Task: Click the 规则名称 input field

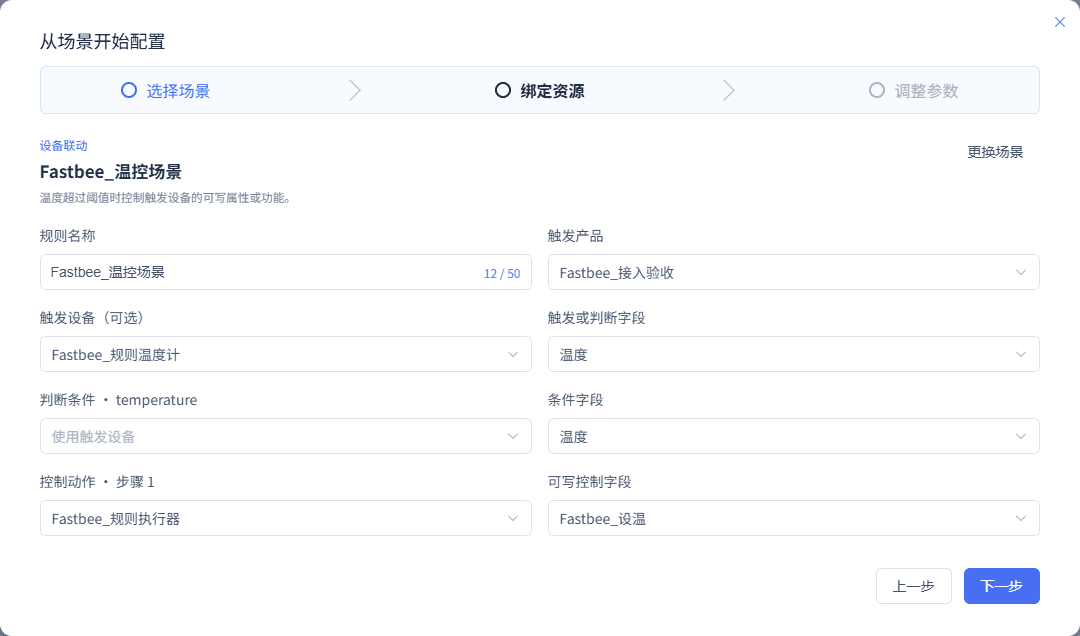Action: coord(286,272)
